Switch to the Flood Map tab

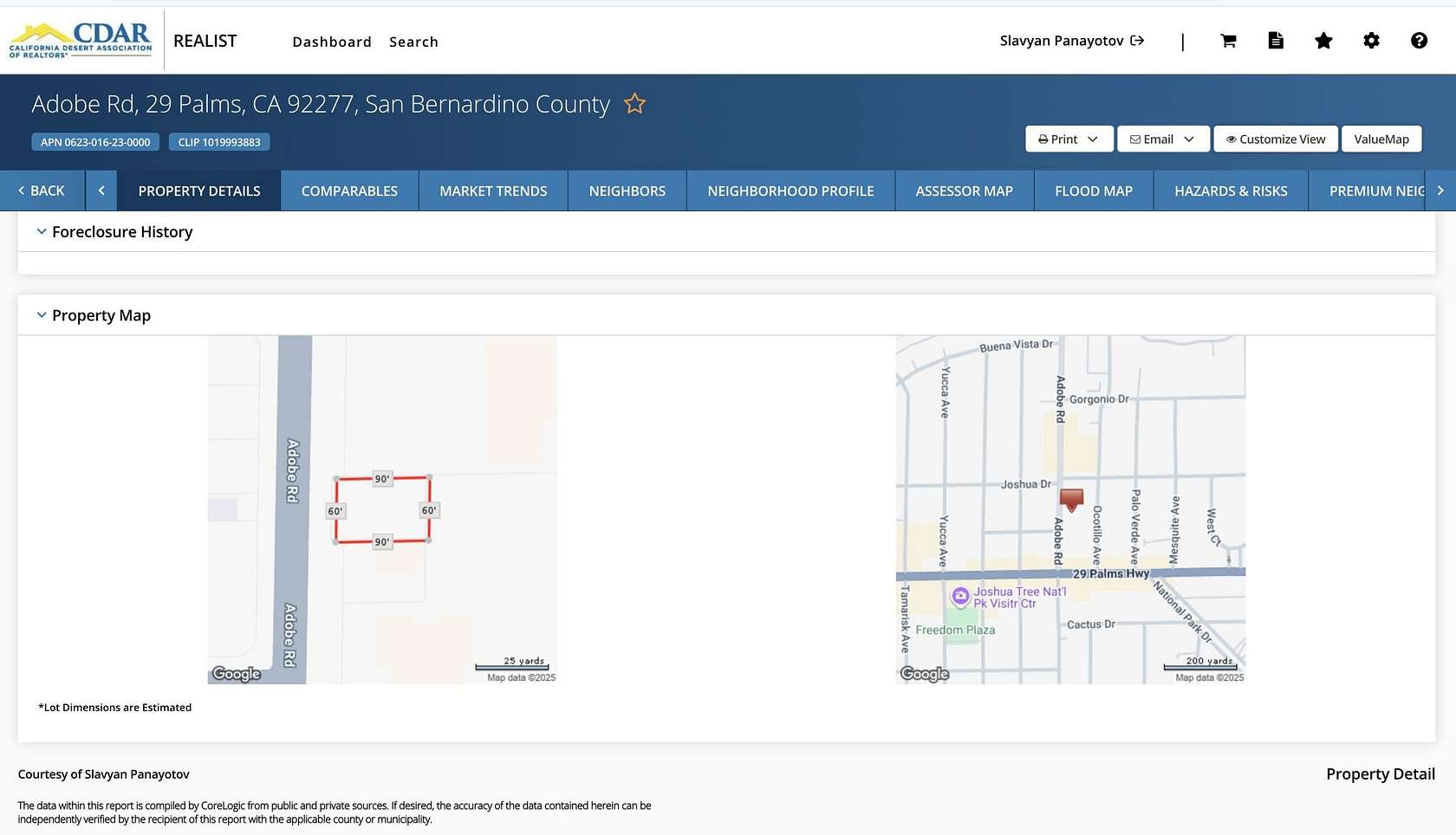click(1093, 191)
